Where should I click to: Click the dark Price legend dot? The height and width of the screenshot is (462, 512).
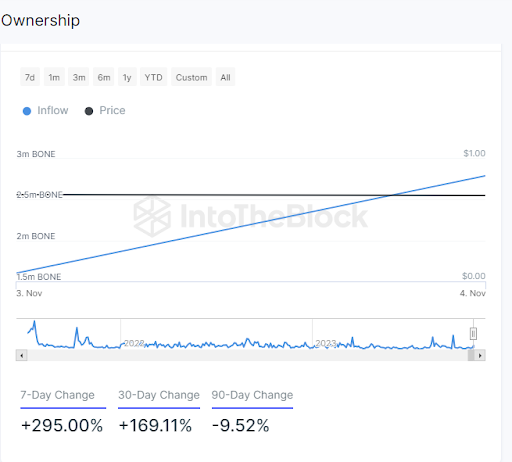click(x=89, y=111)
